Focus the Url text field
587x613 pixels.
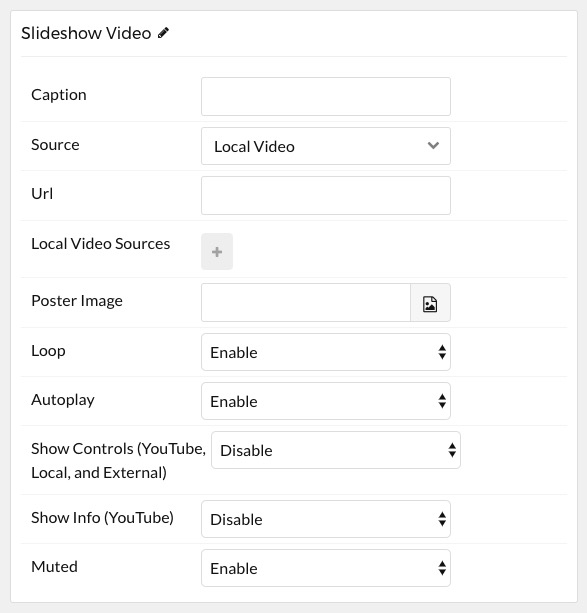326,195
